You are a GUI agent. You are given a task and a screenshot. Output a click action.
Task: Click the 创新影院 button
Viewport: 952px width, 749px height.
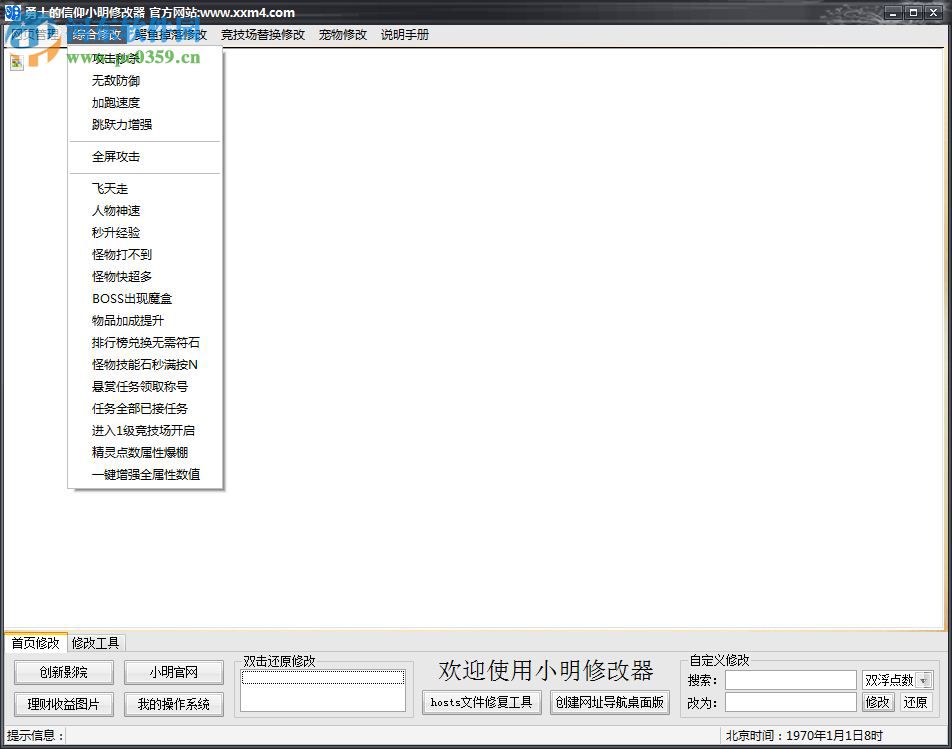(64, 672)
